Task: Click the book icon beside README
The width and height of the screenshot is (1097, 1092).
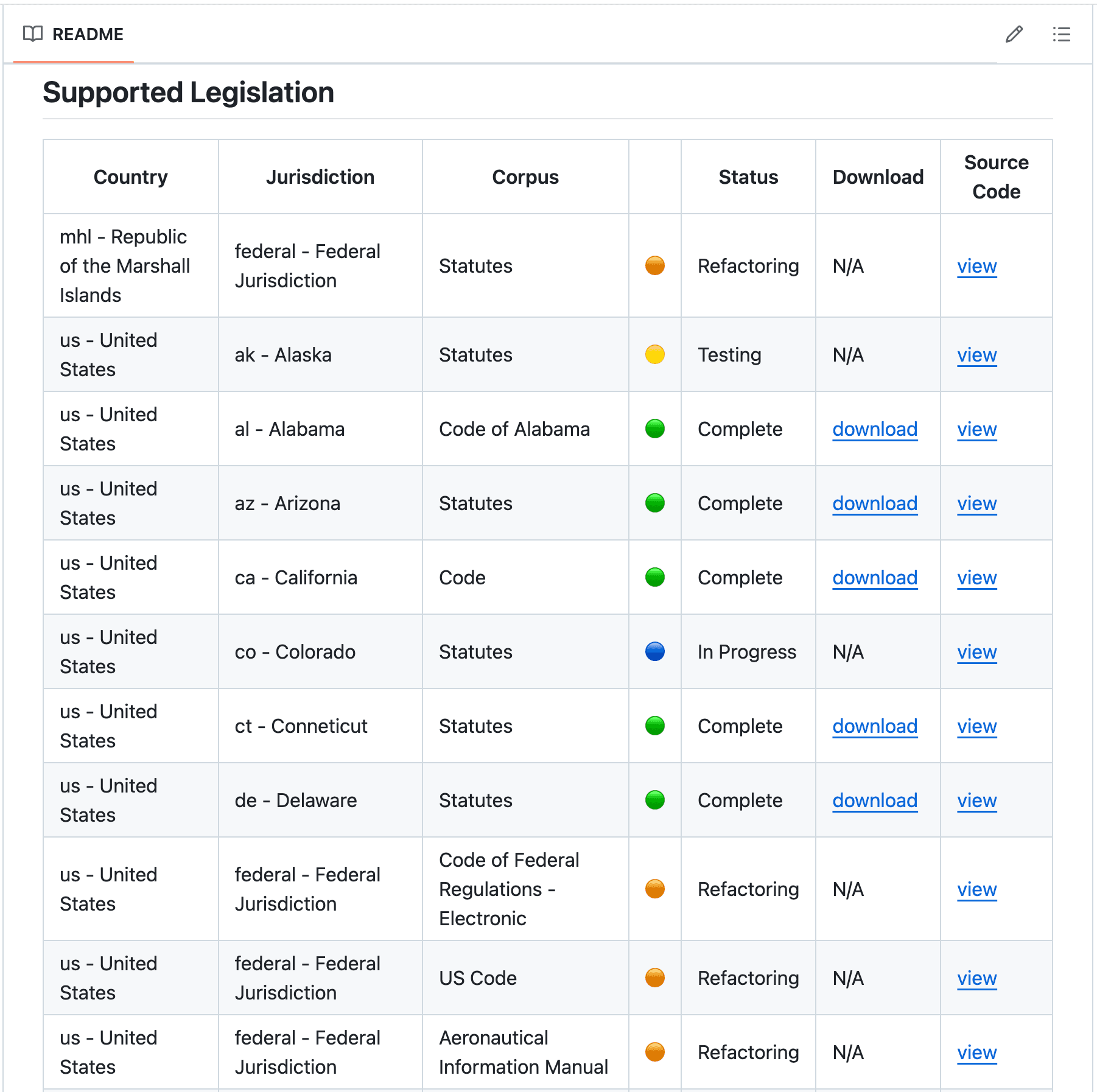Action: pos(32,34)
